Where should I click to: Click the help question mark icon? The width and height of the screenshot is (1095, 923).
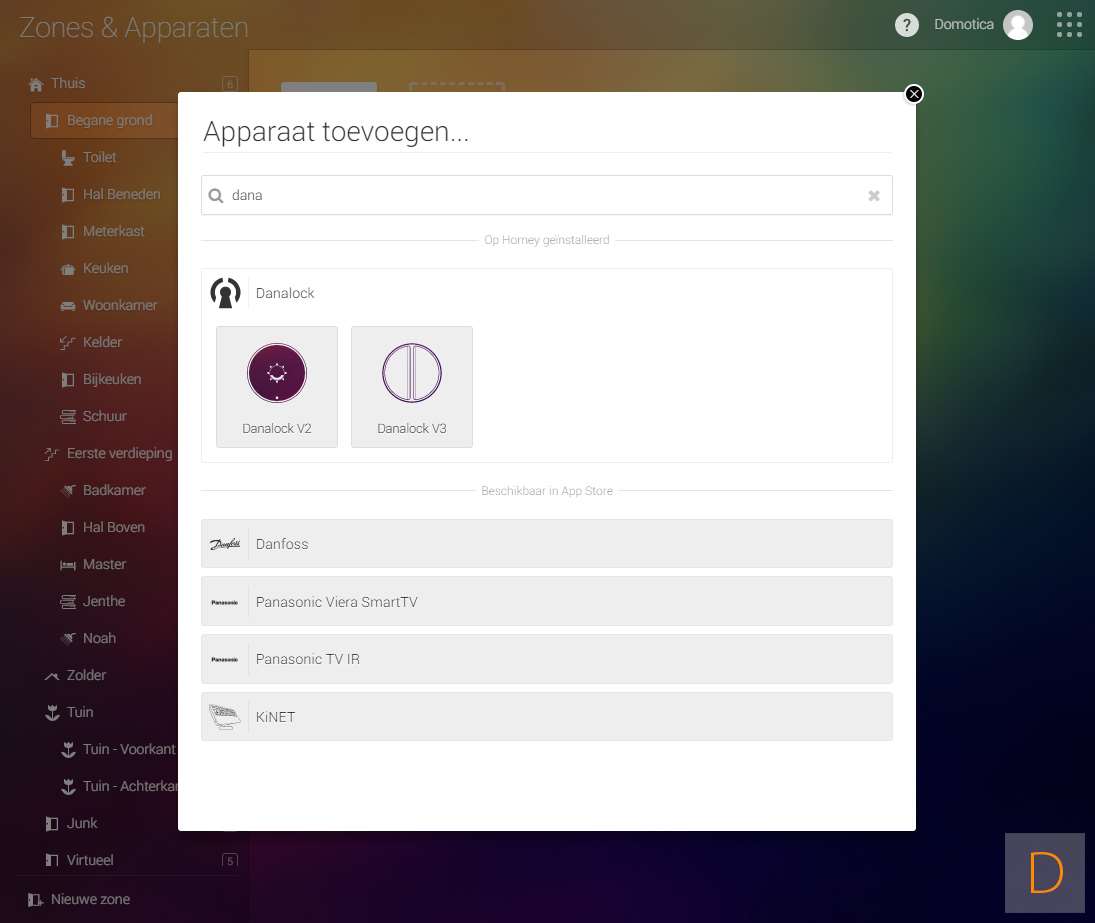[906, 25]
